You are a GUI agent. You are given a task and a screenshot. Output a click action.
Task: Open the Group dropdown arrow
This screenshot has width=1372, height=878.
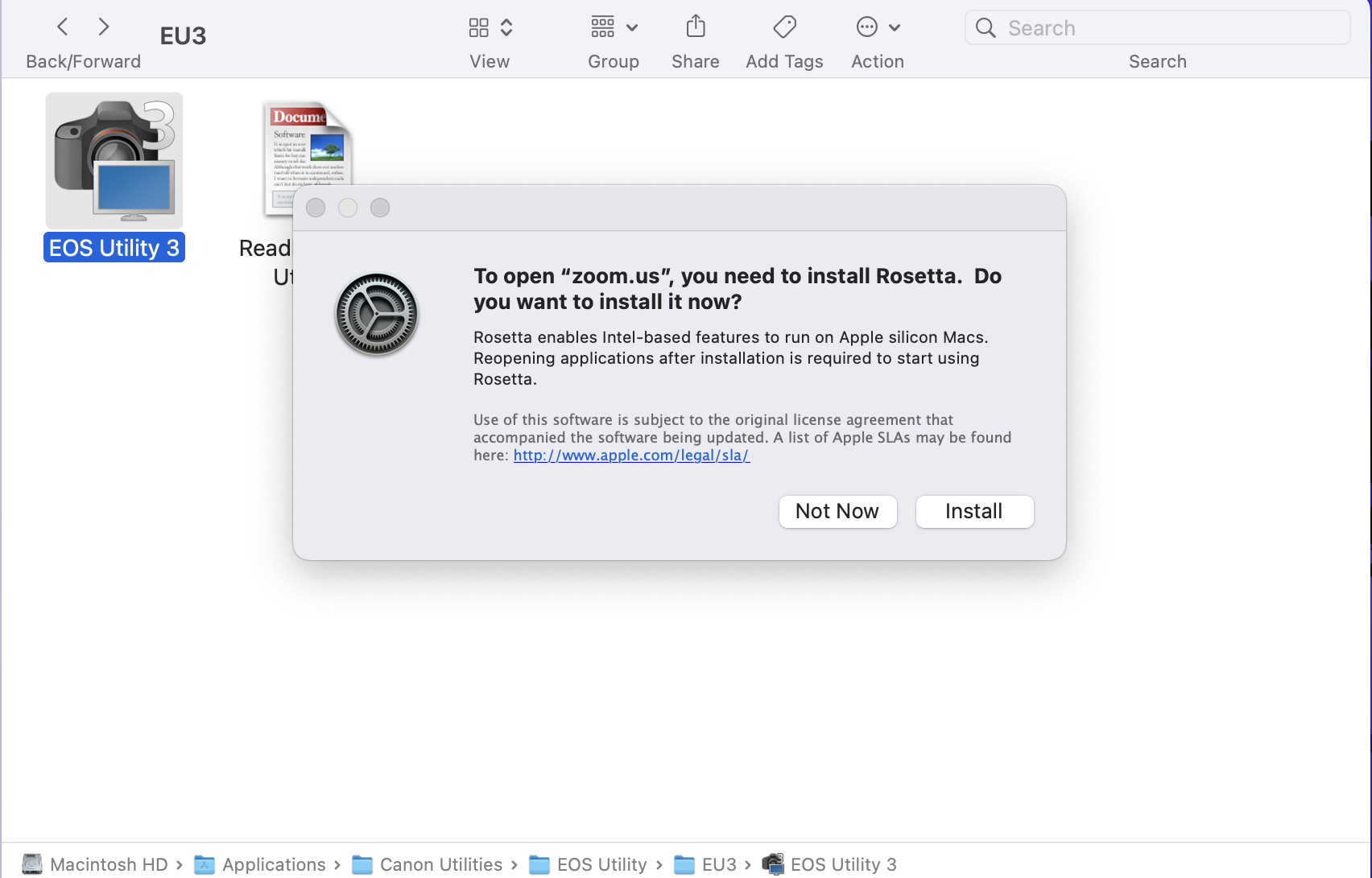point(632,27)
